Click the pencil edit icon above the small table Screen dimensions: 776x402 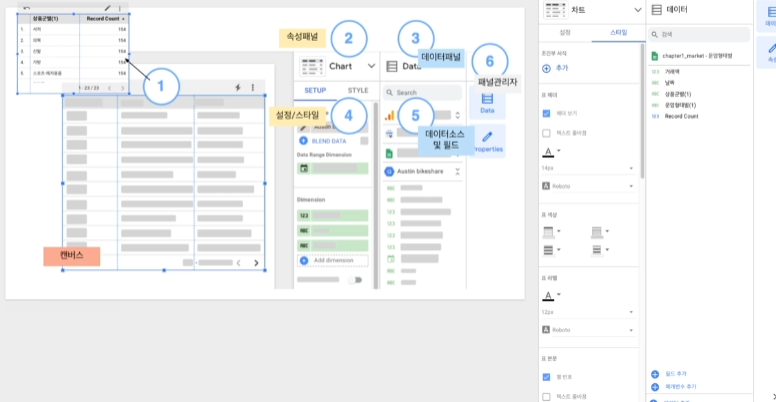107,8
